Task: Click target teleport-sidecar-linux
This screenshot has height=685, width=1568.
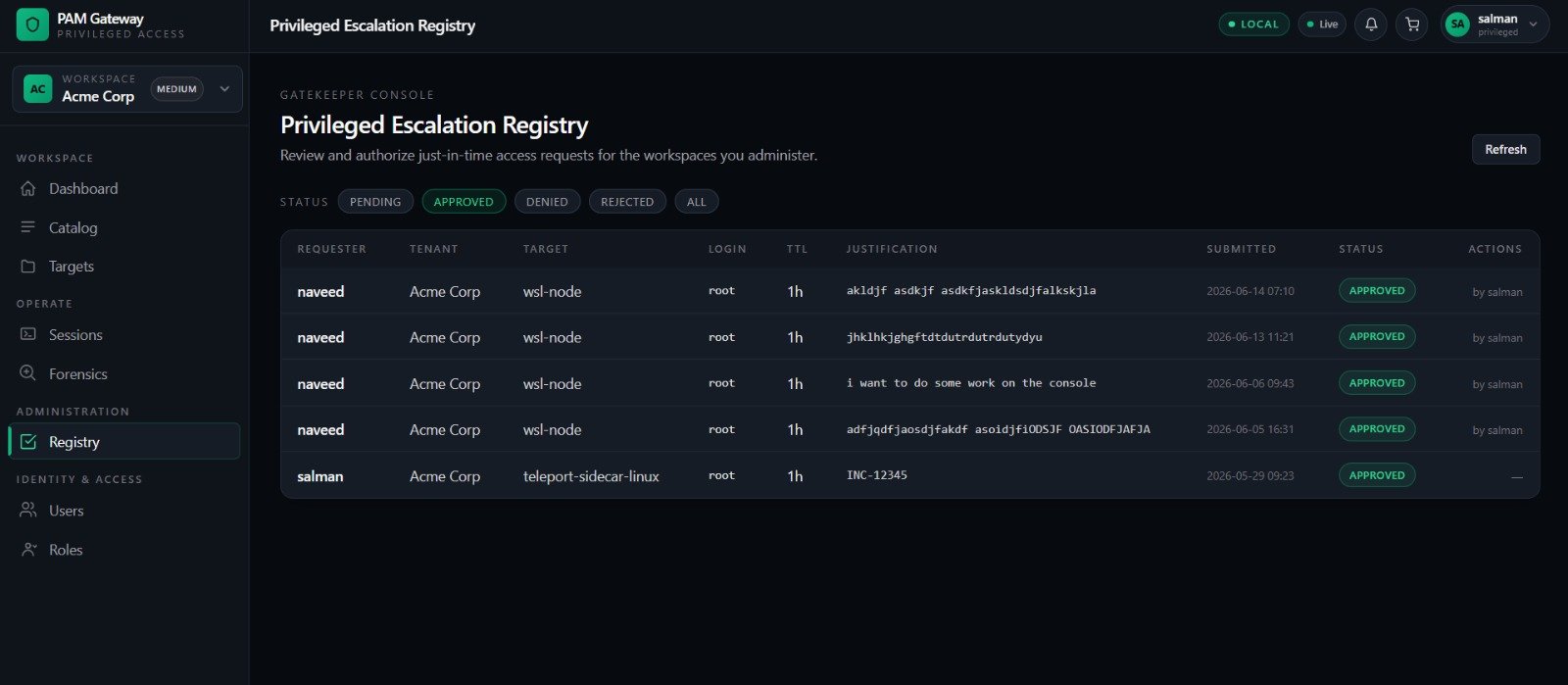Action: pos(591,476)
